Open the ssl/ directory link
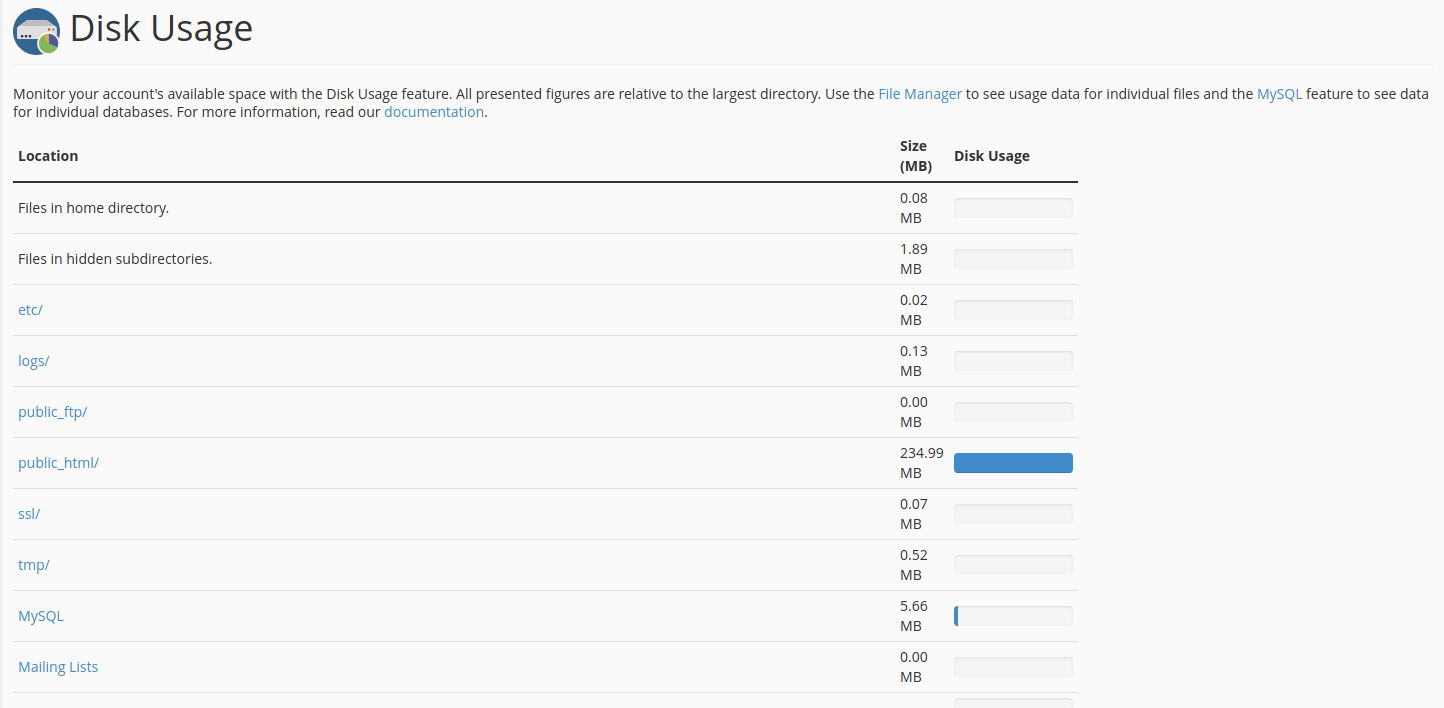1444x708 pixels. coord(28,513)
